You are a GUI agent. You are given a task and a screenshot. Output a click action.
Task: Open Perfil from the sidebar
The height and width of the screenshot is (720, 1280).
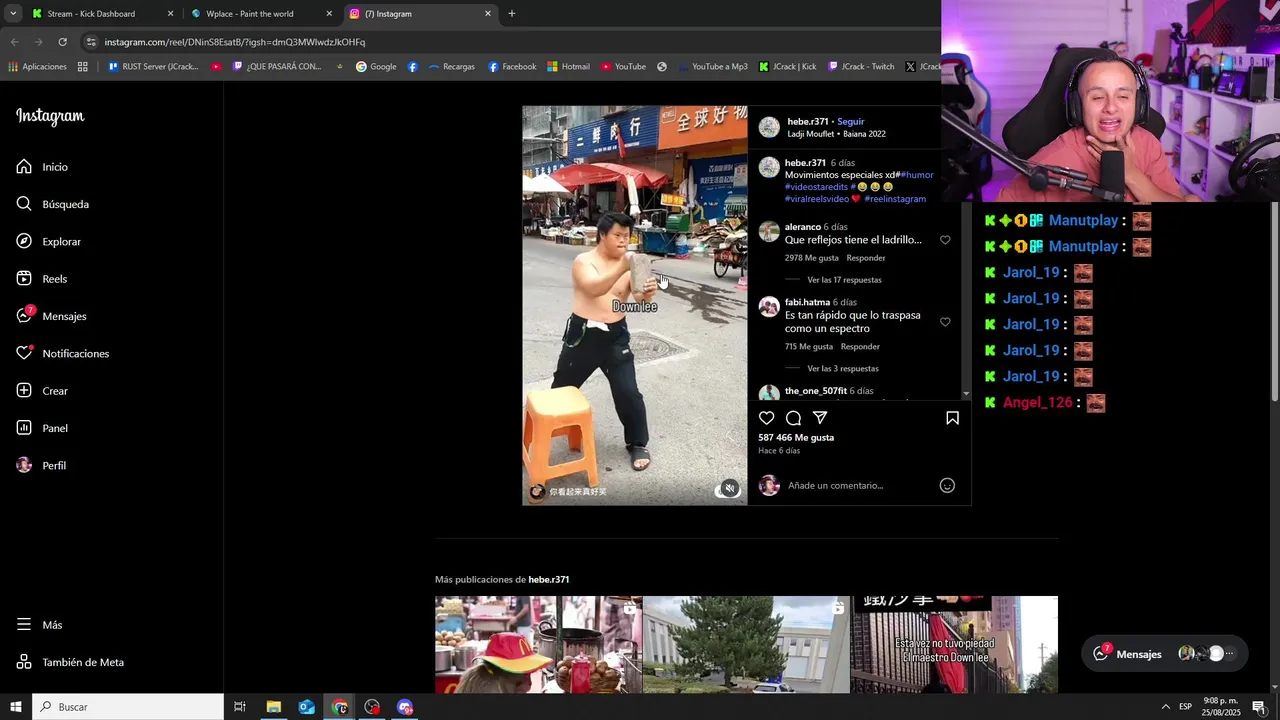pos(41,466)
